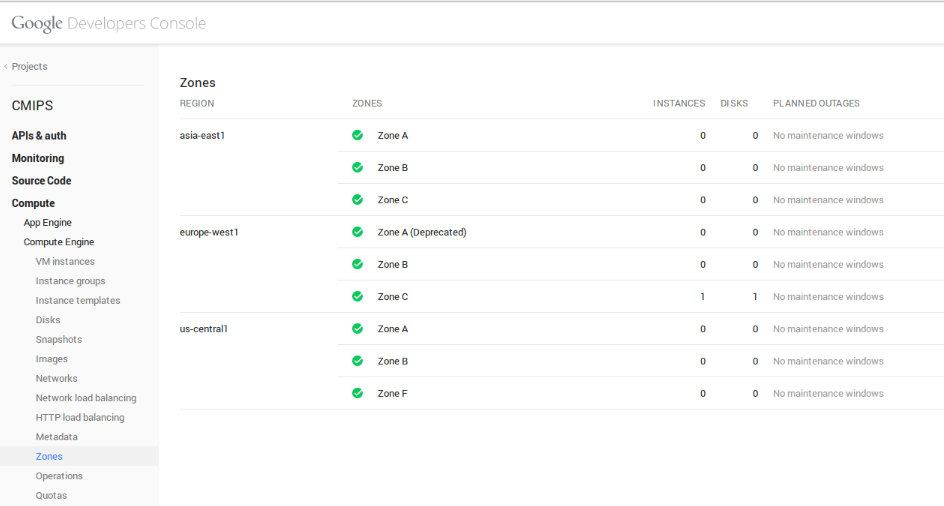The height and width of the screenshot is (506, 944).
Task: Click planned outages text for Zone F
Action: click(x=828, y=393)
